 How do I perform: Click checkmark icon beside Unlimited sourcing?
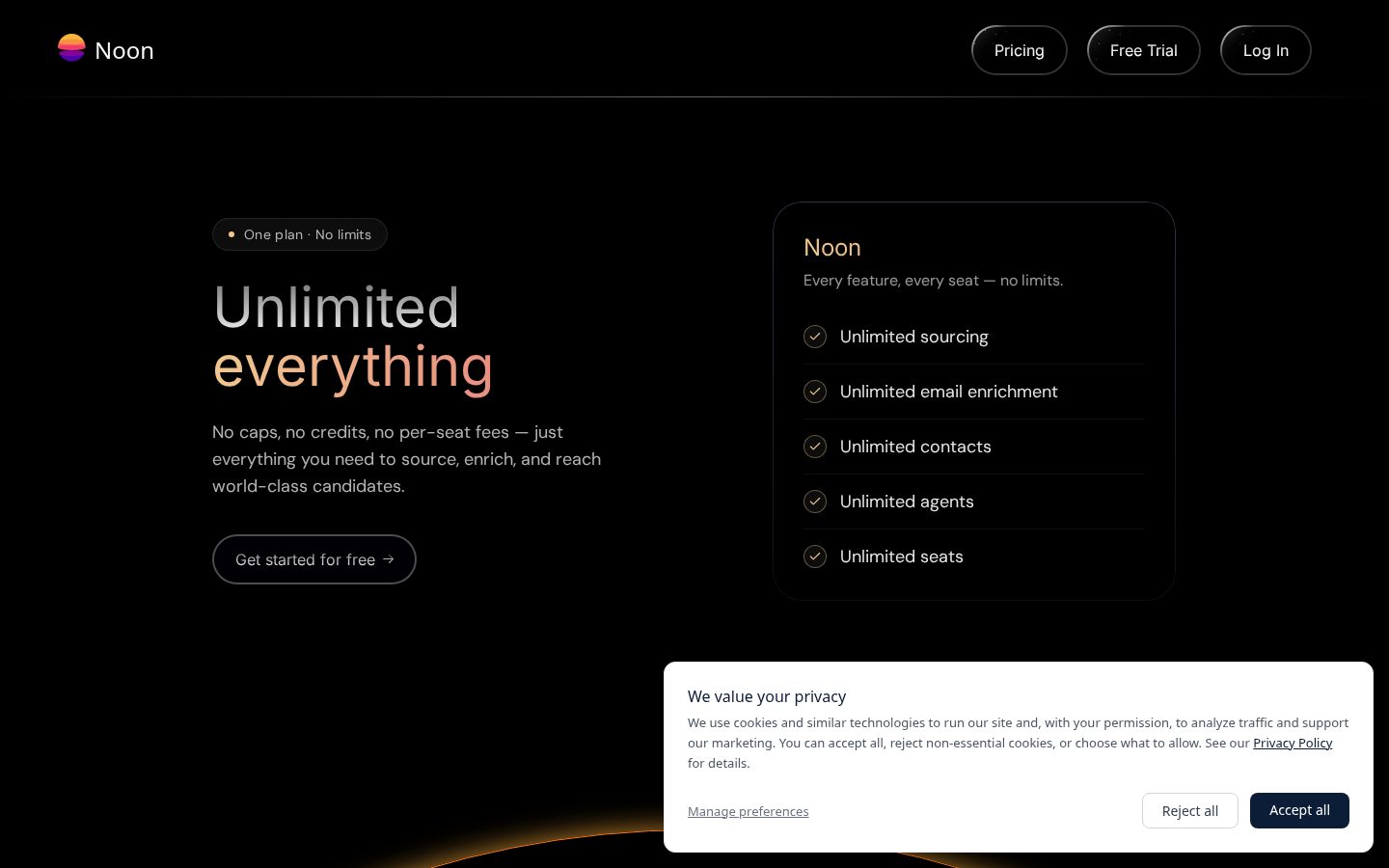[x=815, y=337]
